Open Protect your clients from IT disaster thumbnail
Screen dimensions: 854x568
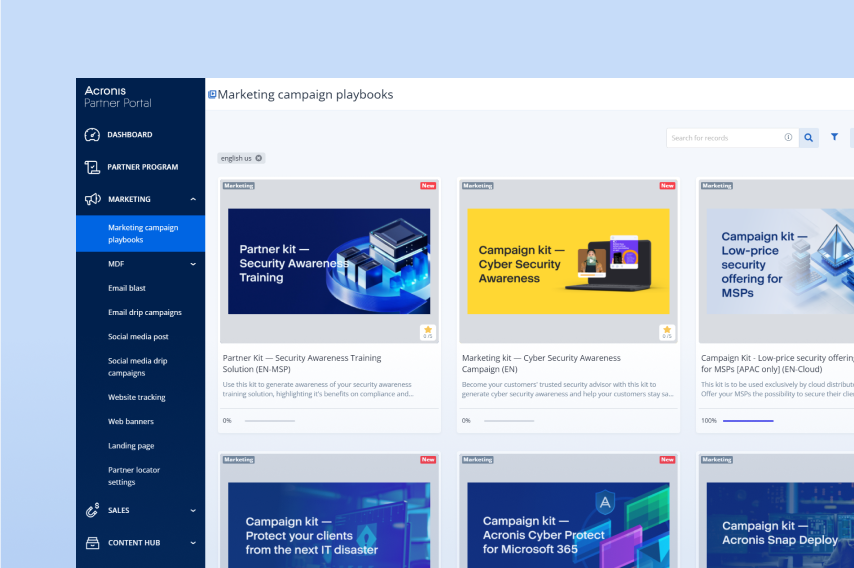pos(329,525)
